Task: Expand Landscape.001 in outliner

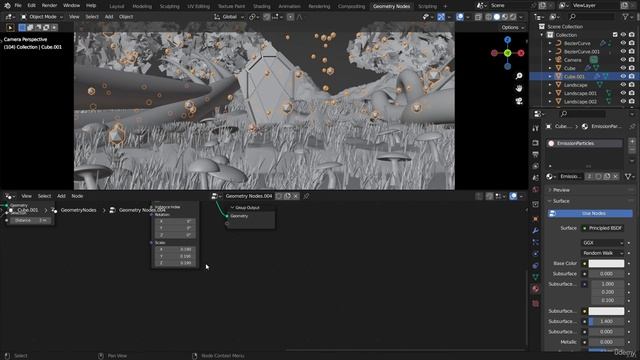Action: [x=550, y=93]
